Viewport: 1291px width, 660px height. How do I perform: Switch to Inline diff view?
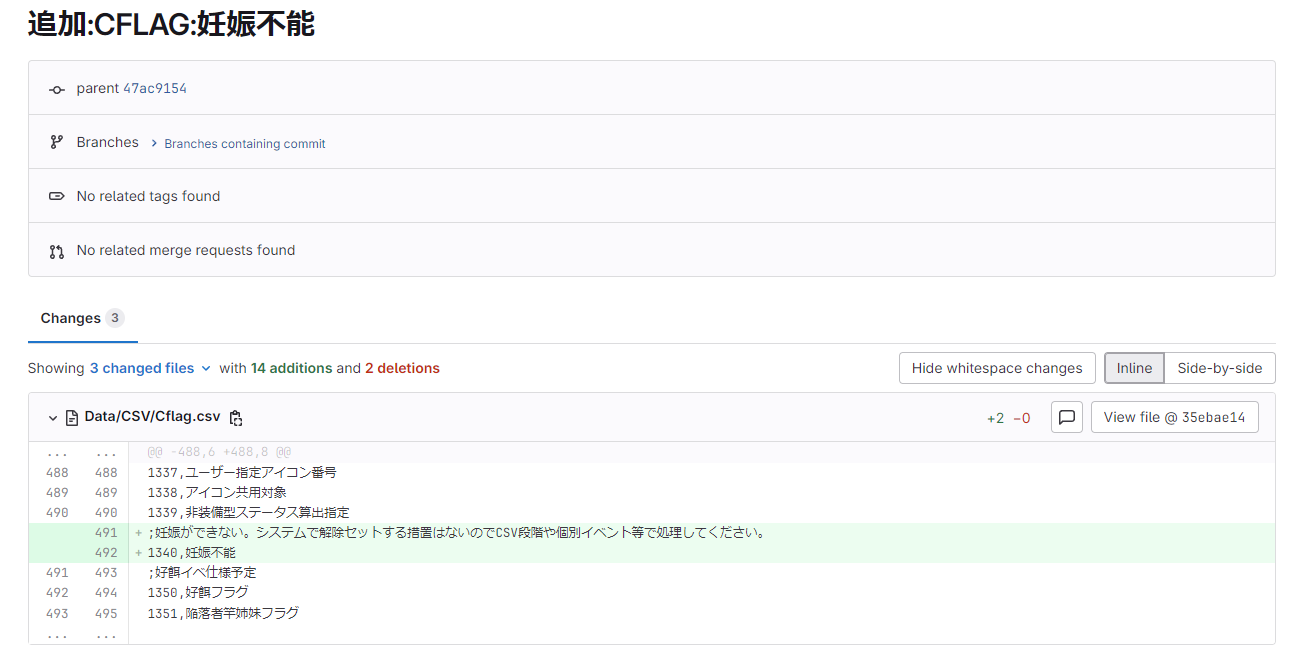(1134, 368)
